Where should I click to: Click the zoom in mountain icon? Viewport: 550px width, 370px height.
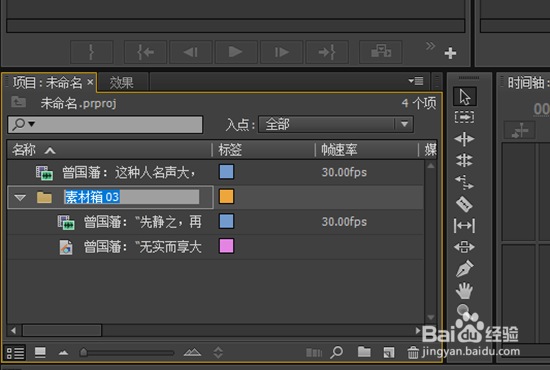click(192, 352)
